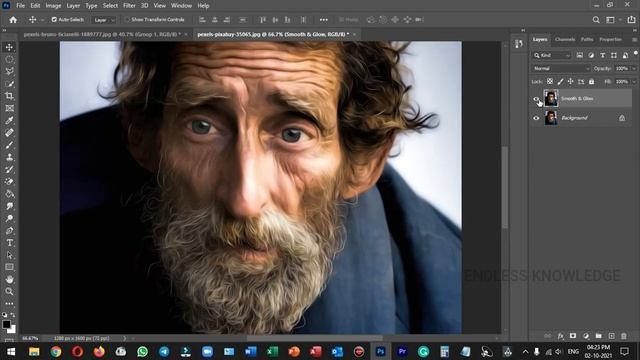Click the foreground color swatch
This screenshot has height=360, width=640.
[6, 324]
